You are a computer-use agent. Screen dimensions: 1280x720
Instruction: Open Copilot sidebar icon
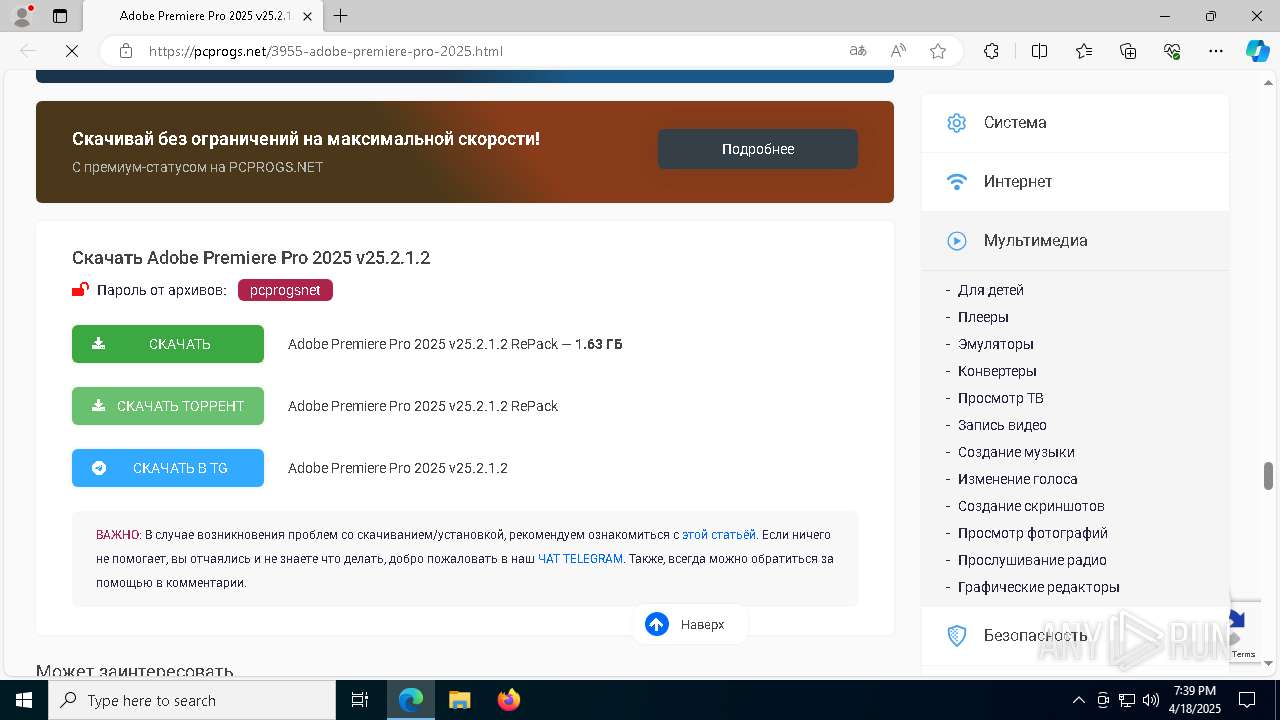pos(1257,51)
